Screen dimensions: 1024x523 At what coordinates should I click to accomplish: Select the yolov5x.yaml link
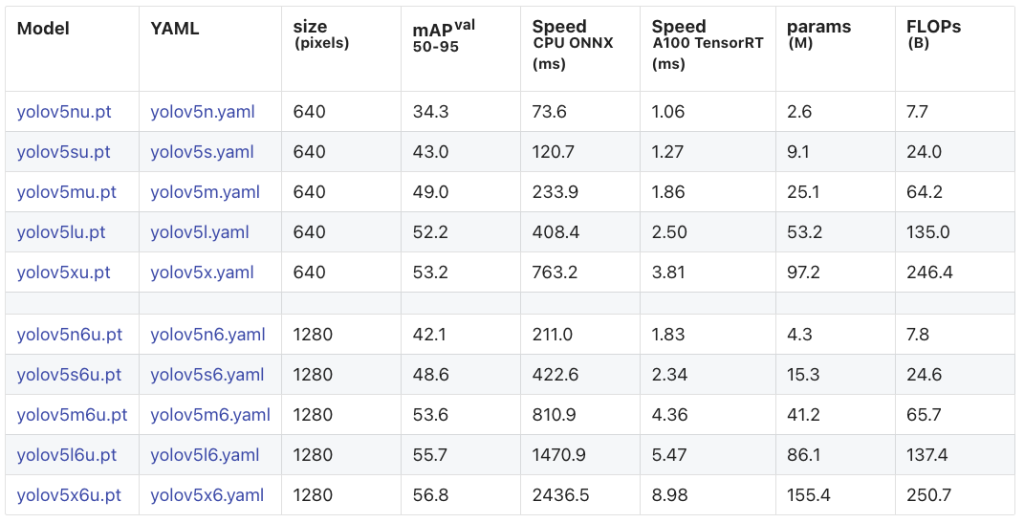[x=202, y=273]
